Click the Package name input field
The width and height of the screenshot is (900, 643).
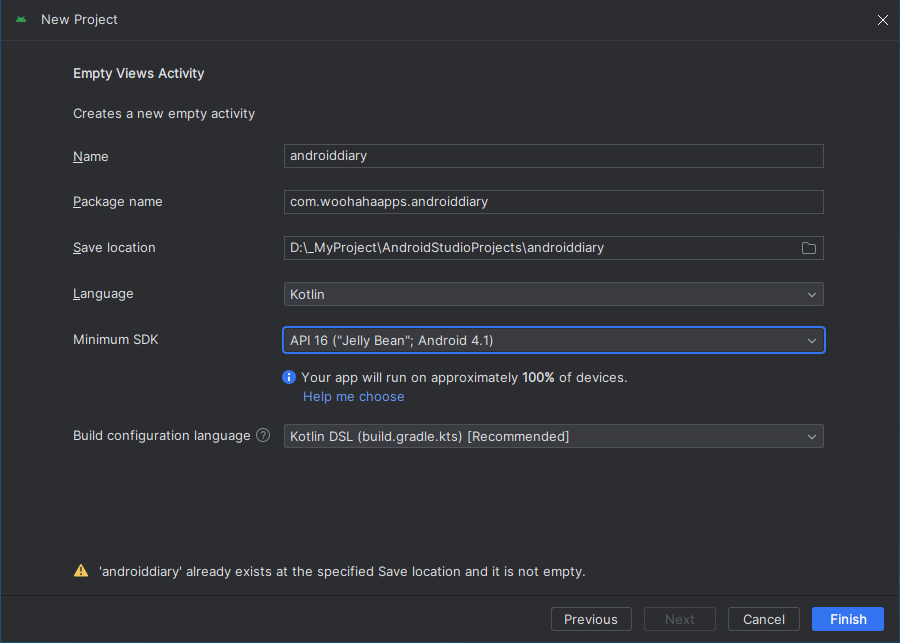554,202
